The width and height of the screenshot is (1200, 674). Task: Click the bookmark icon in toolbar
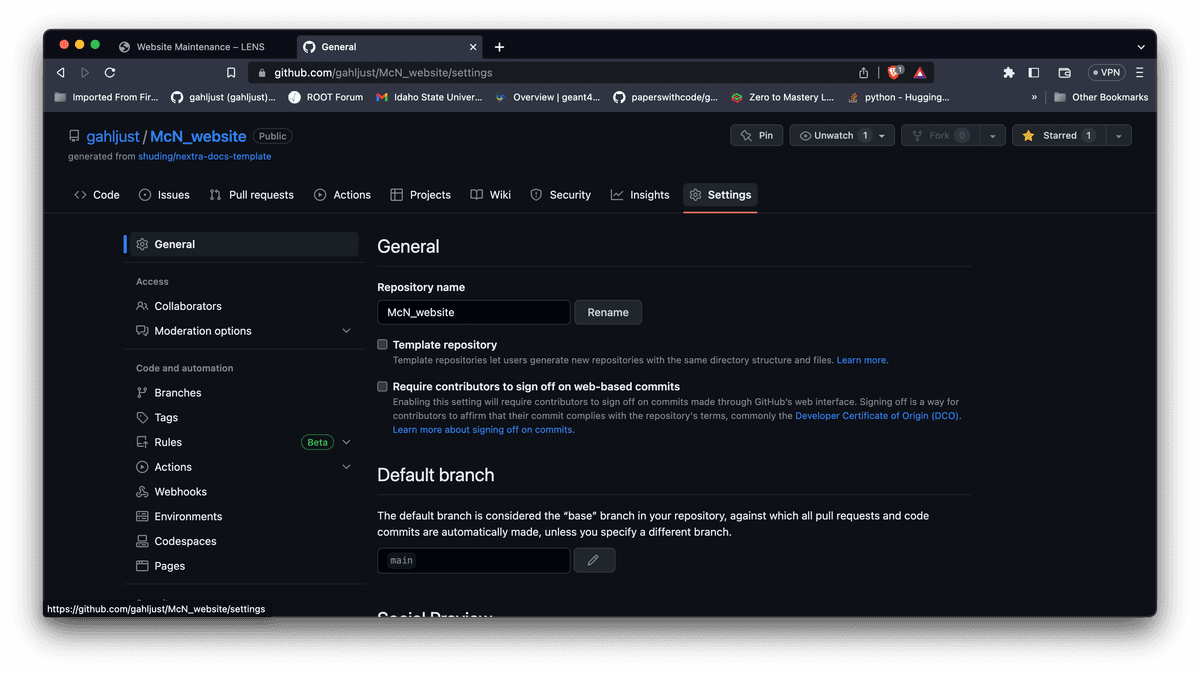pyautogui.click(x=231, y=73)
